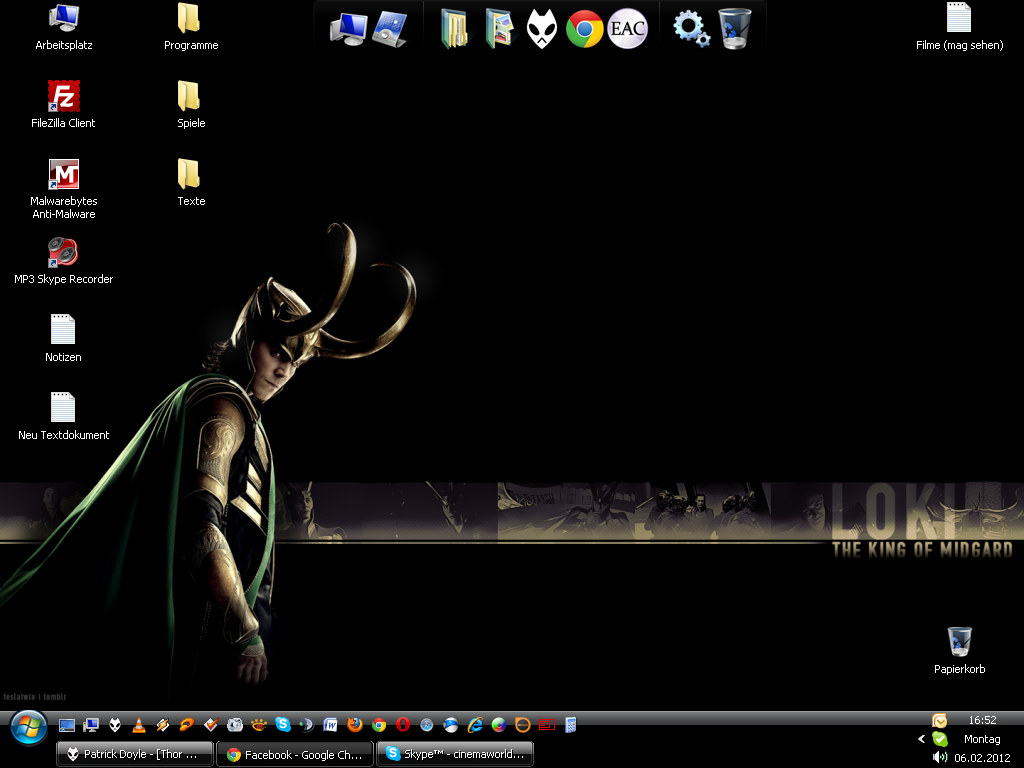Click Show Desktop in quick launch

point(67,725)
